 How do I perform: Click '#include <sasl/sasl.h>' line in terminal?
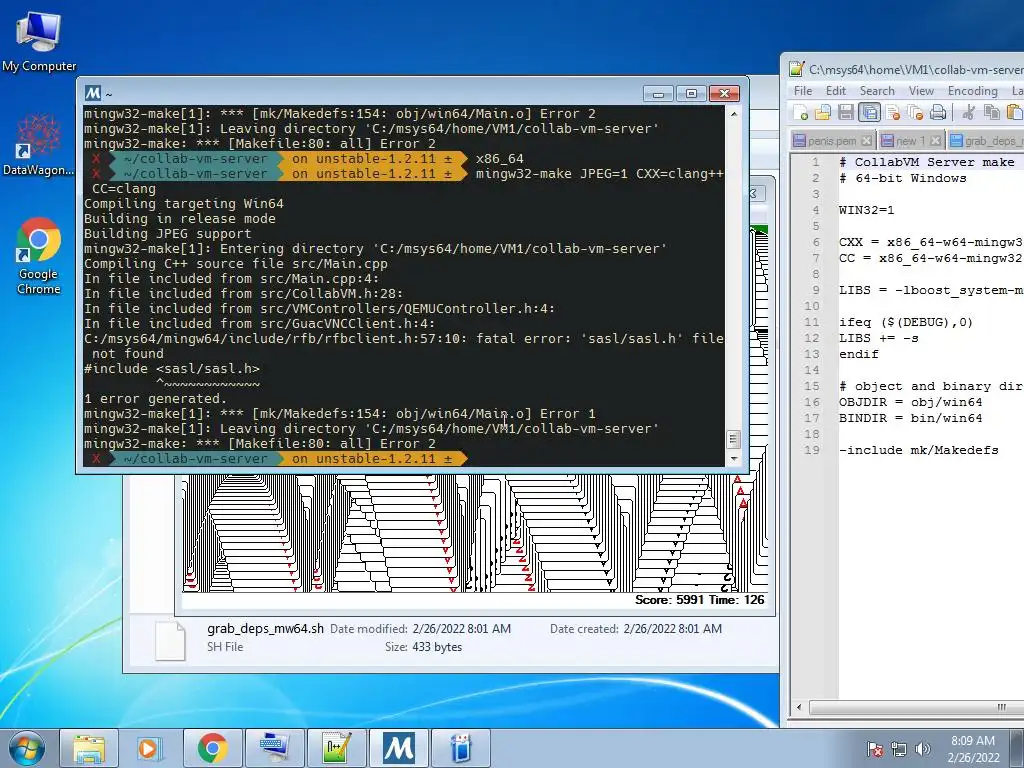172,369
